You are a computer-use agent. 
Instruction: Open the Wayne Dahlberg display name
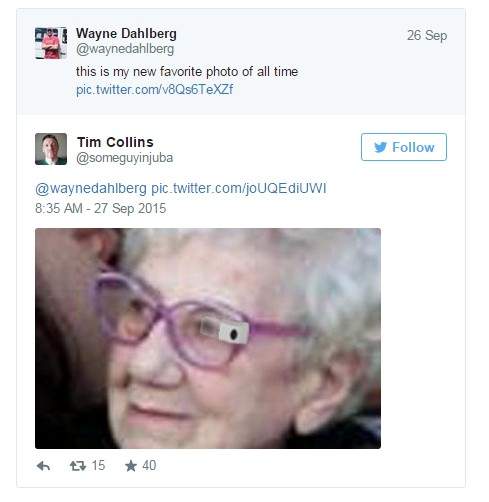tap(126, 33)
